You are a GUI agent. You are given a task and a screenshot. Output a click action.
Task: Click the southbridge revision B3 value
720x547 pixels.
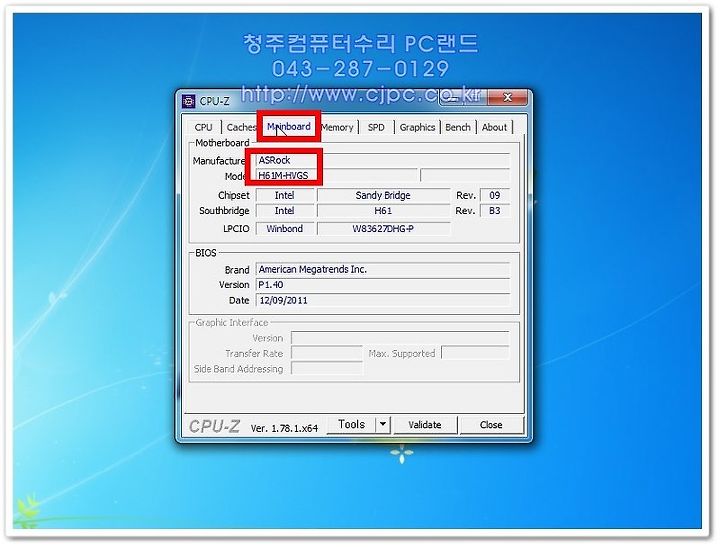495,211
